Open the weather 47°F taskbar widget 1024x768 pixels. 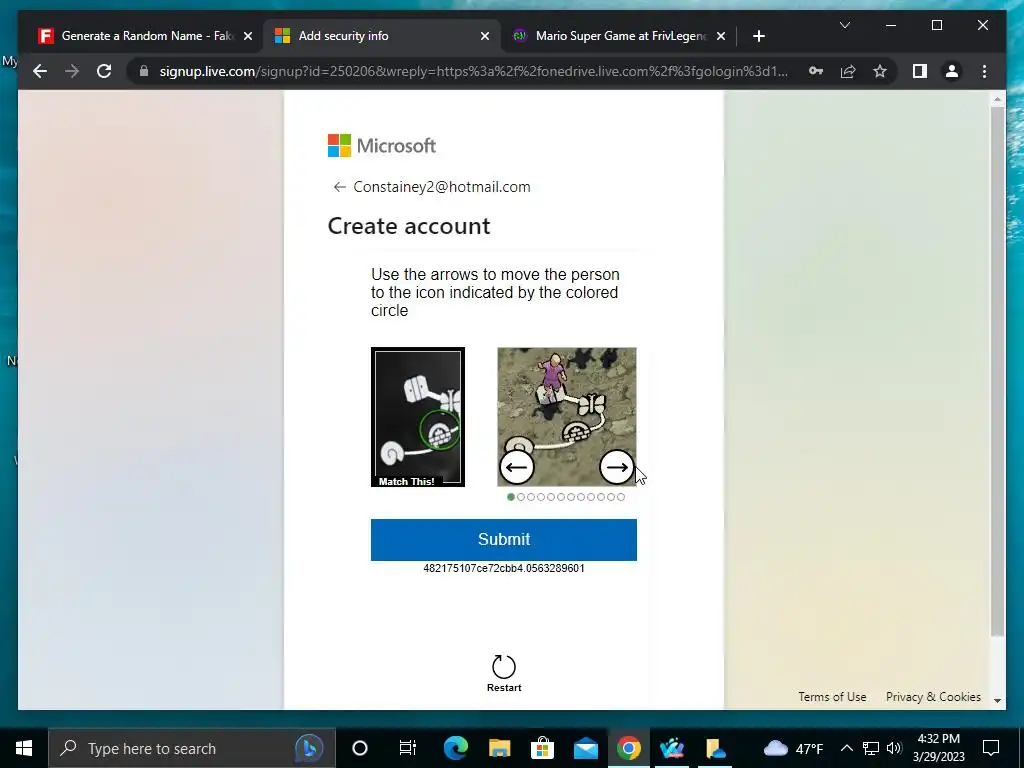(793, 748)
